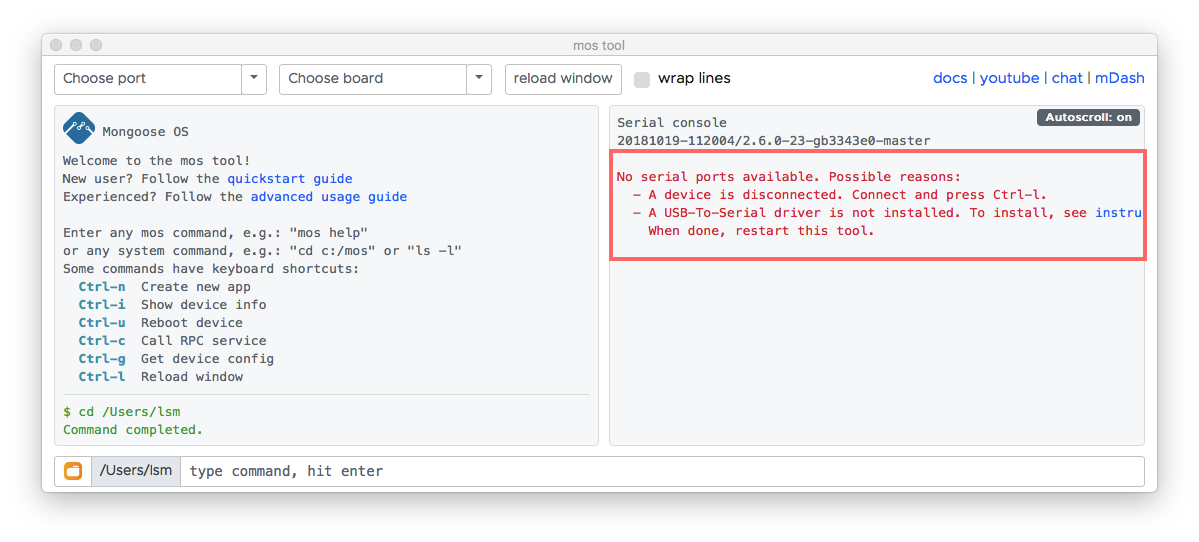This screenshot has height=542, width=1199.
Task: Click the Ctrl-n Create new app shortcut
Action: click(164, 287)
